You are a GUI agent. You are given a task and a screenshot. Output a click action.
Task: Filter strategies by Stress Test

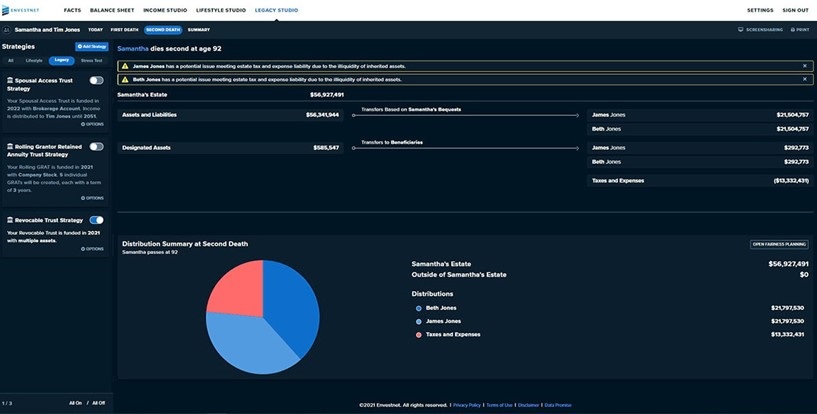[92, 61]
